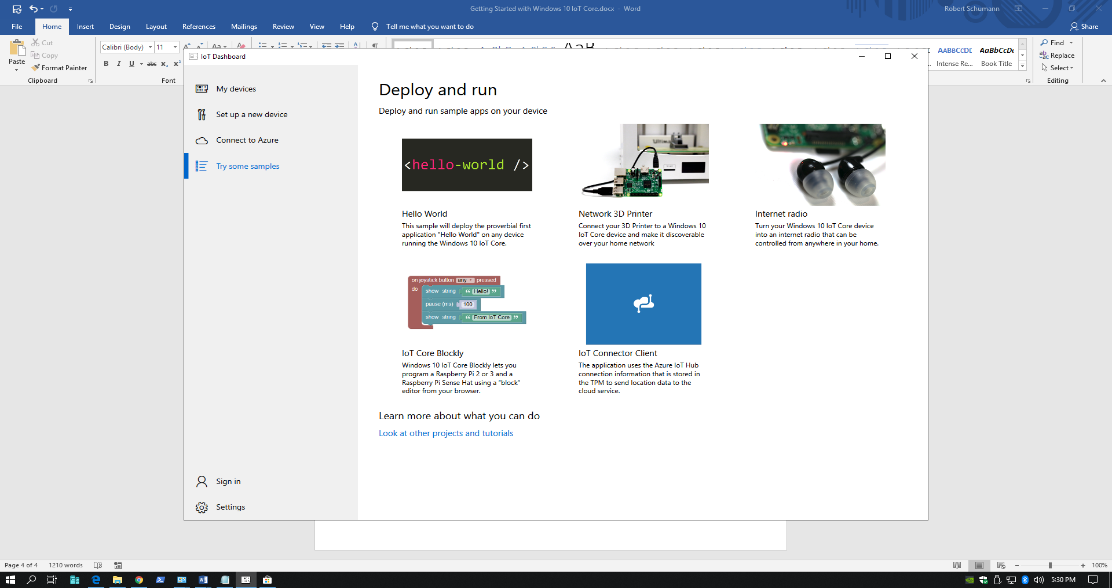Click the Word zoom slider

tap(1050, 566)
